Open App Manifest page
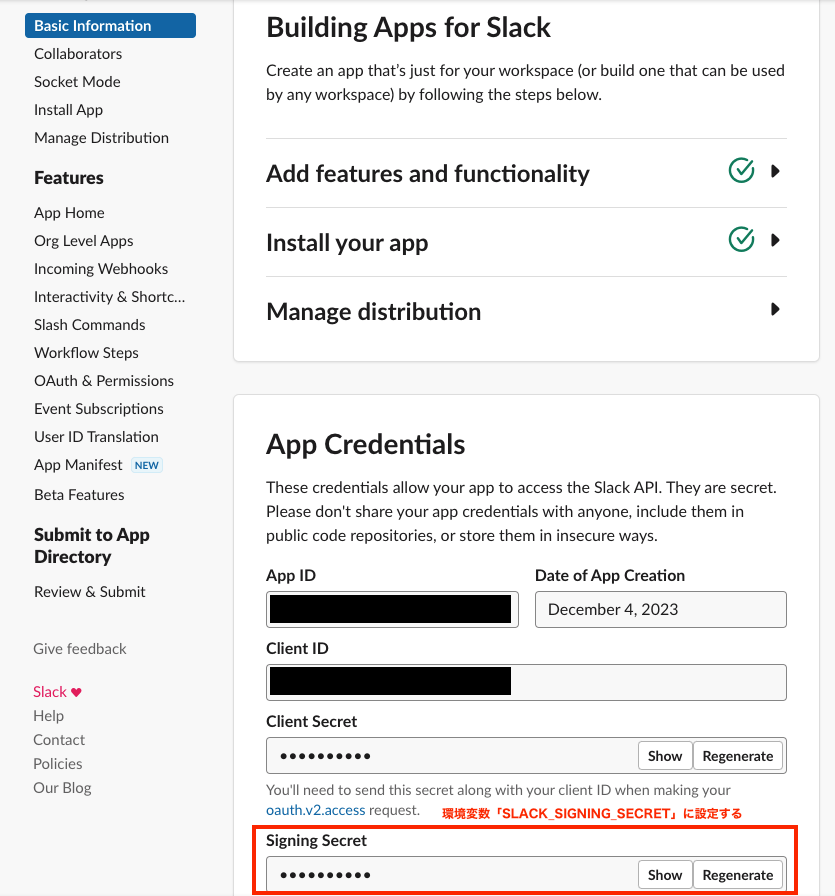 (x=78, y=465)
